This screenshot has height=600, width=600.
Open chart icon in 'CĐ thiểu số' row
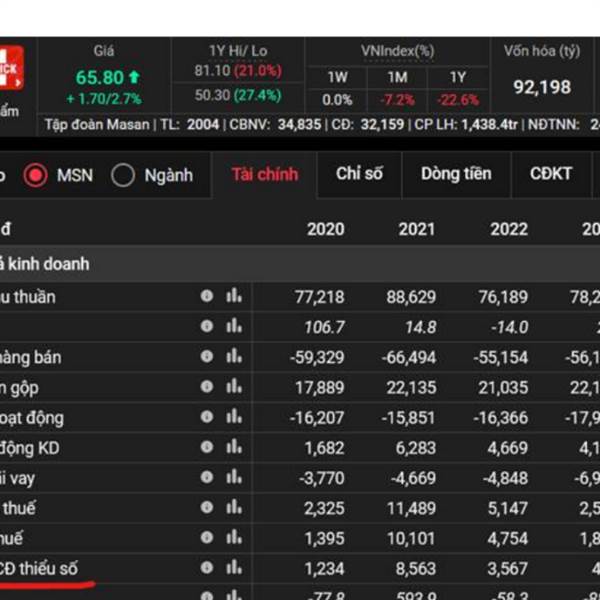pos(234,567)
